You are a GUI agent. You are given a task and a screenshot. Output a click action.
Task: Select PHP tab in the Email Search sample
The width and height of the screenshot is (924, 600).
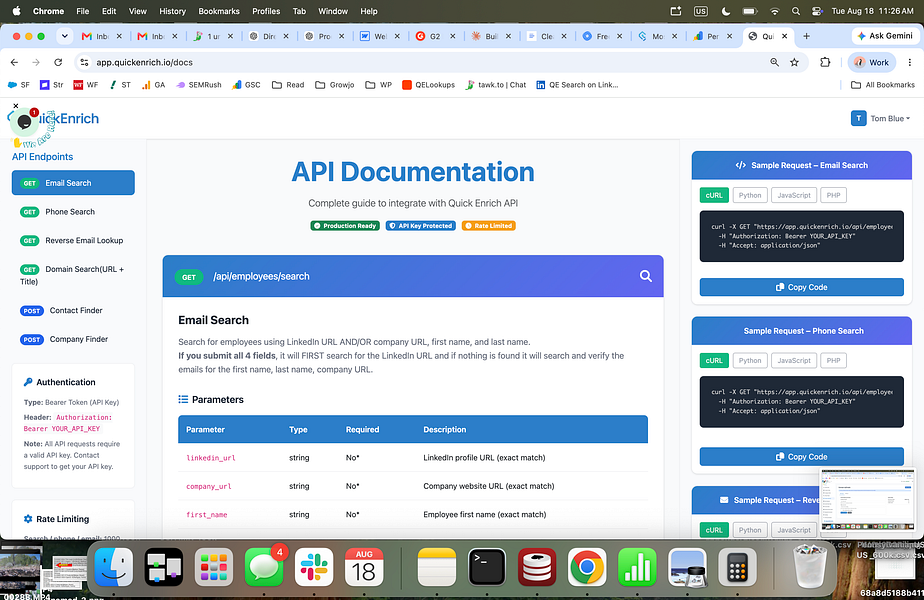(x=833, y=195)
